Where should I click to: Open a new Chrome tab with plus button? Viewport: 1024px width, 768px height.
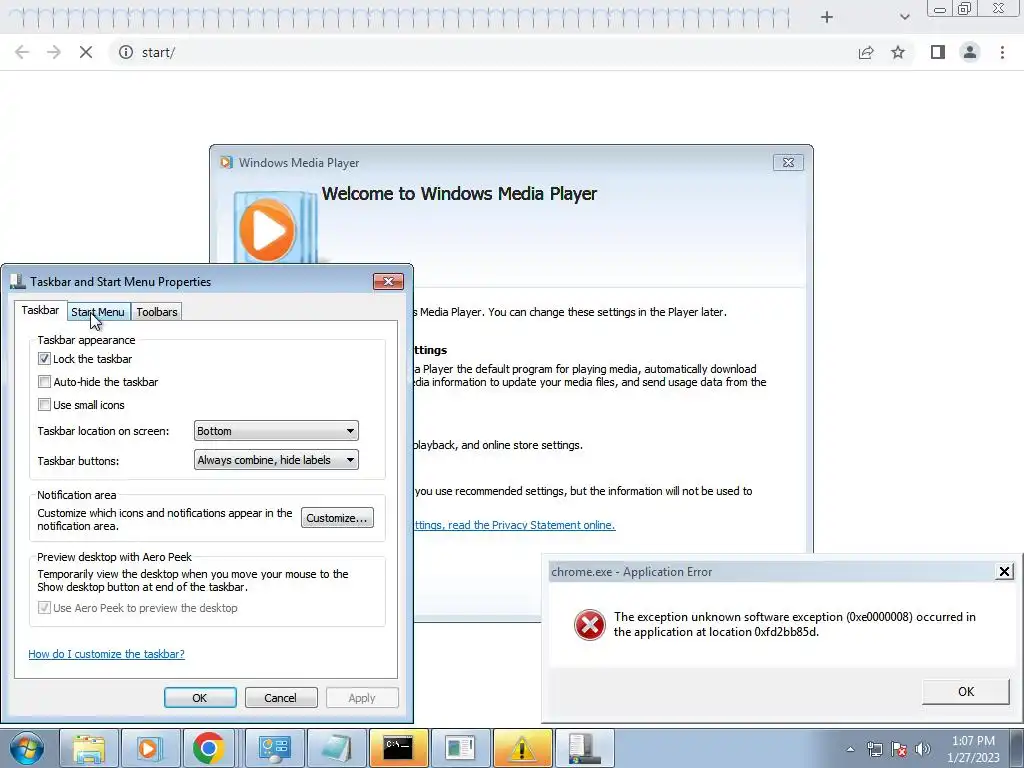pyautogui.click(x=826, y=17)
